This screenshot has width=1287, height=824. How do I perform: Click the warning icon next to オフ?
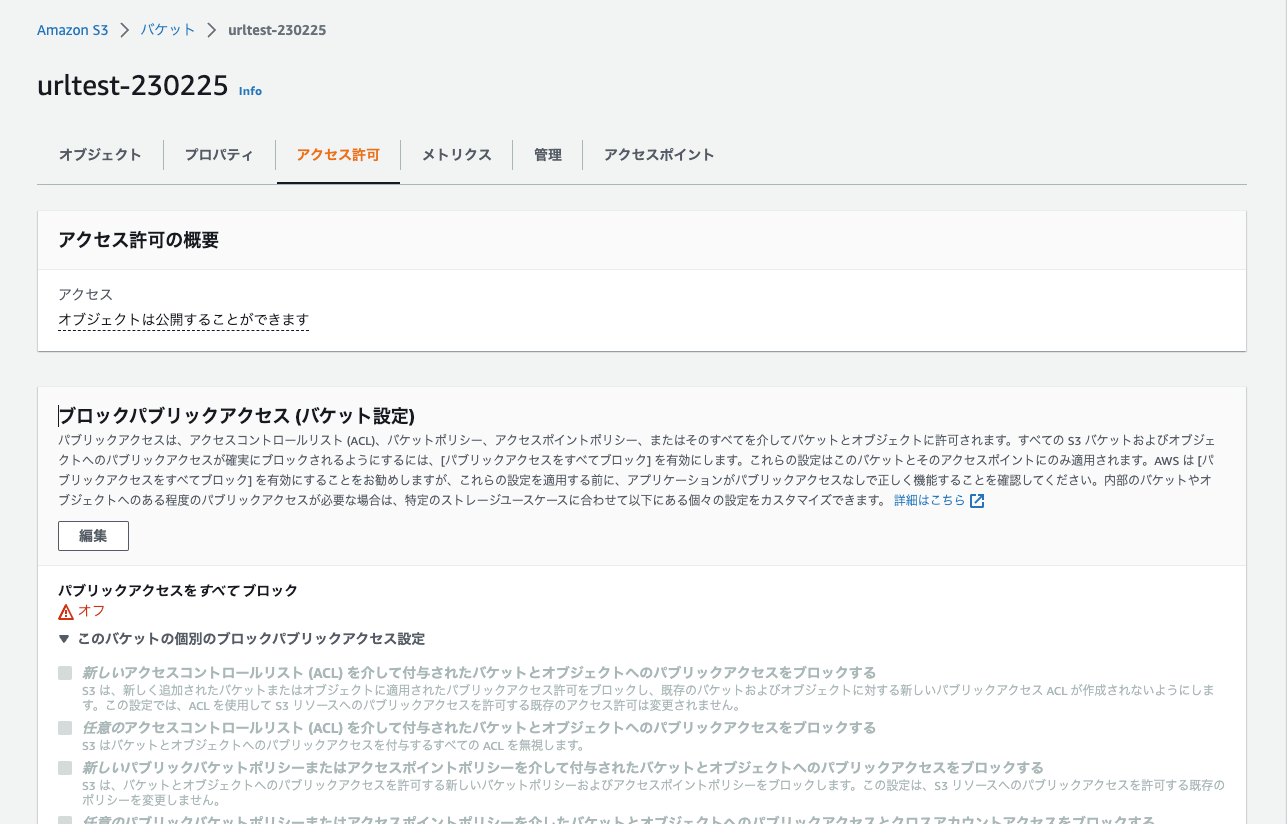(66, 611)
